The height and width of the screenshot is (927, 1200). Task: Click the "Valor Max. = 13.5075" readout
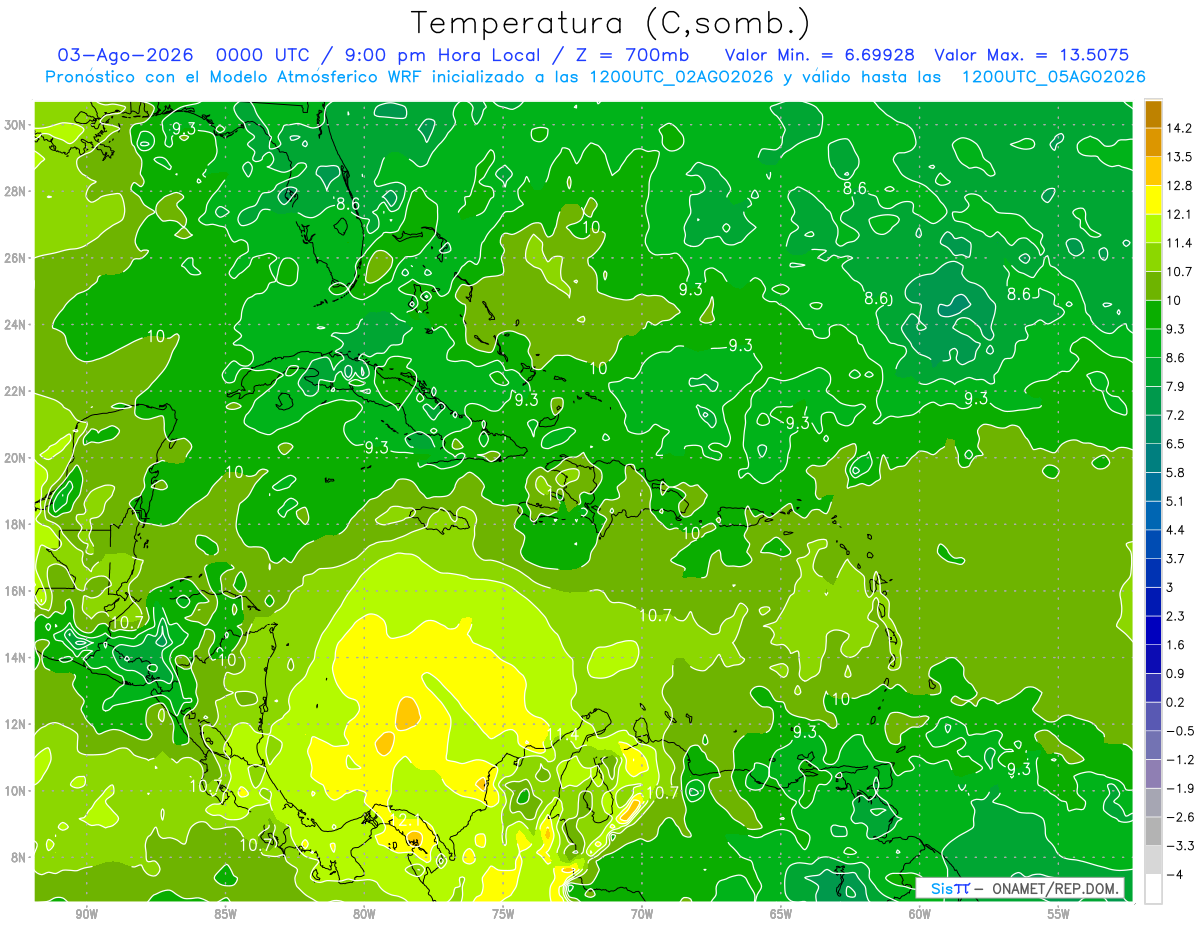(x=1032, y=55)
